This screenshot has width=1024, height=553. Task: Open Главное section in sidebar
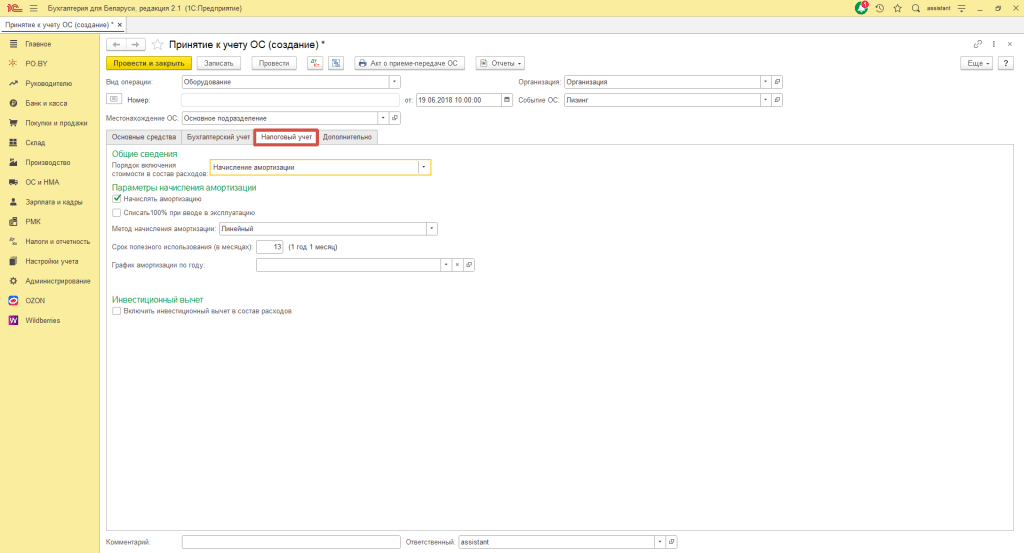[38, 44]
